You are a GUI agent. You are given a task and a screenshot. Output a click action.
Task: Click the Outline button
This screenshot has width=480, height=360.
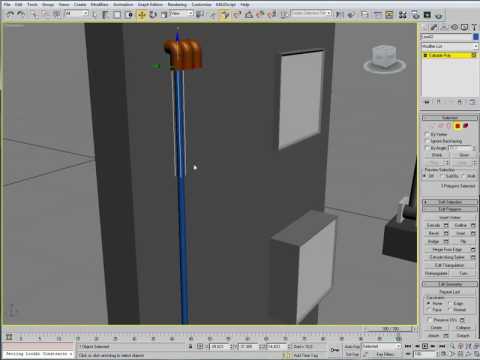(x=460, y=225)
